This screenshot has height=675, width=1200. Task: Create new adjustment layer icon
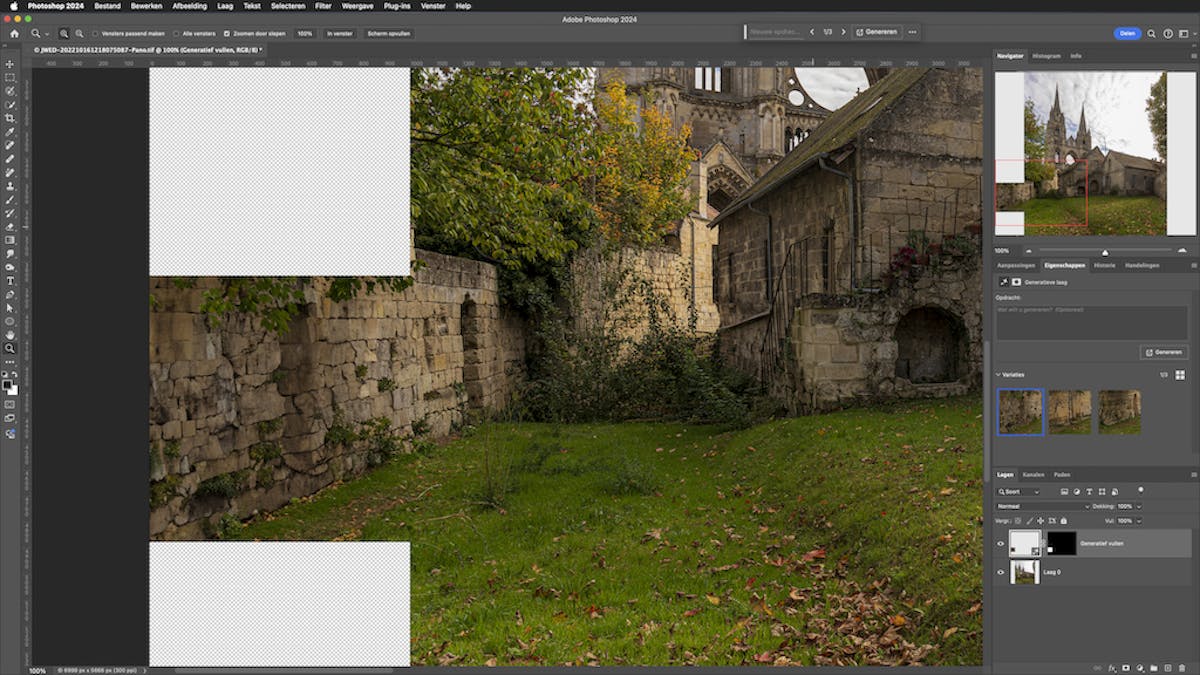pos(1139,667)
